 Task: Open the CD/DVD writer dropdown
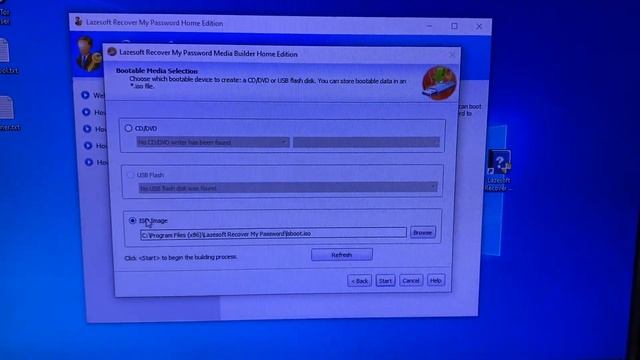(213, 142)
